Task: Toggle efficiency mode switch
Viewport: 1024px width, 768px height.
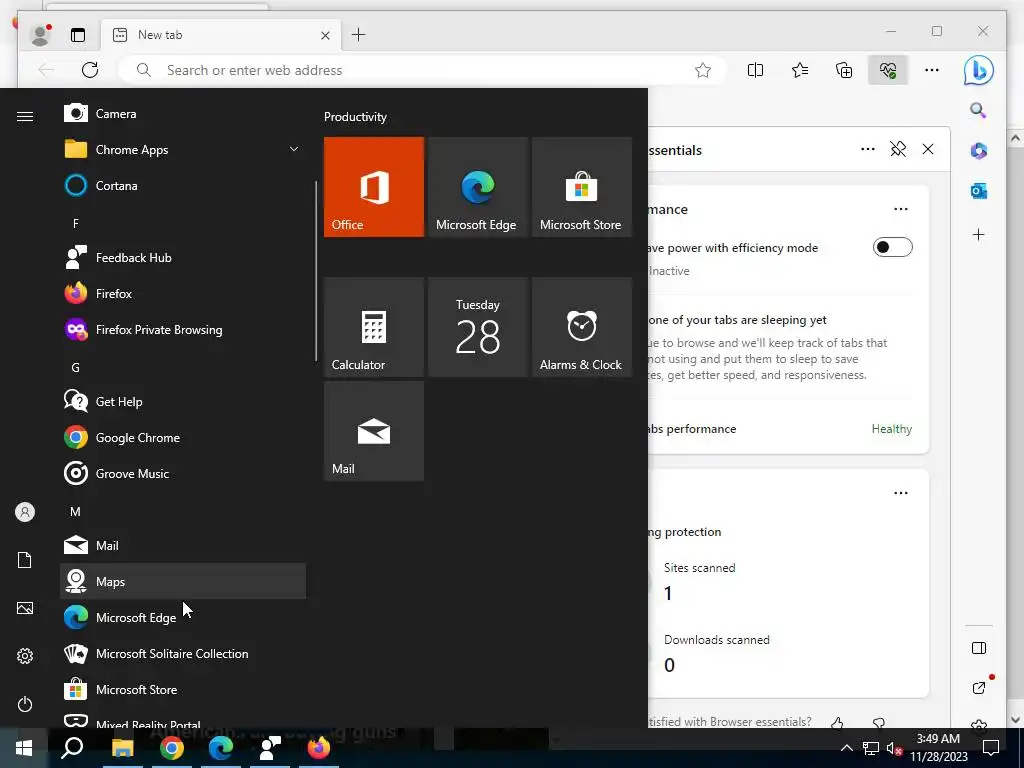Action: [892, 247]
